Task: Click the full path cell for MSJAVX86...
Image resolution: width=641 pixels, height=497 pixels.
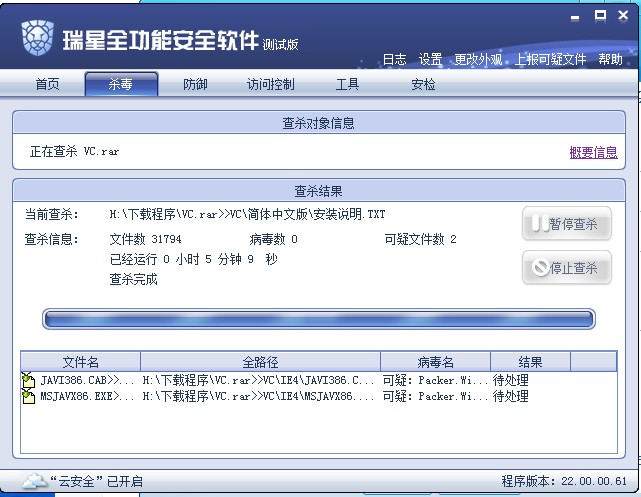Action: (x=258, y=396)
